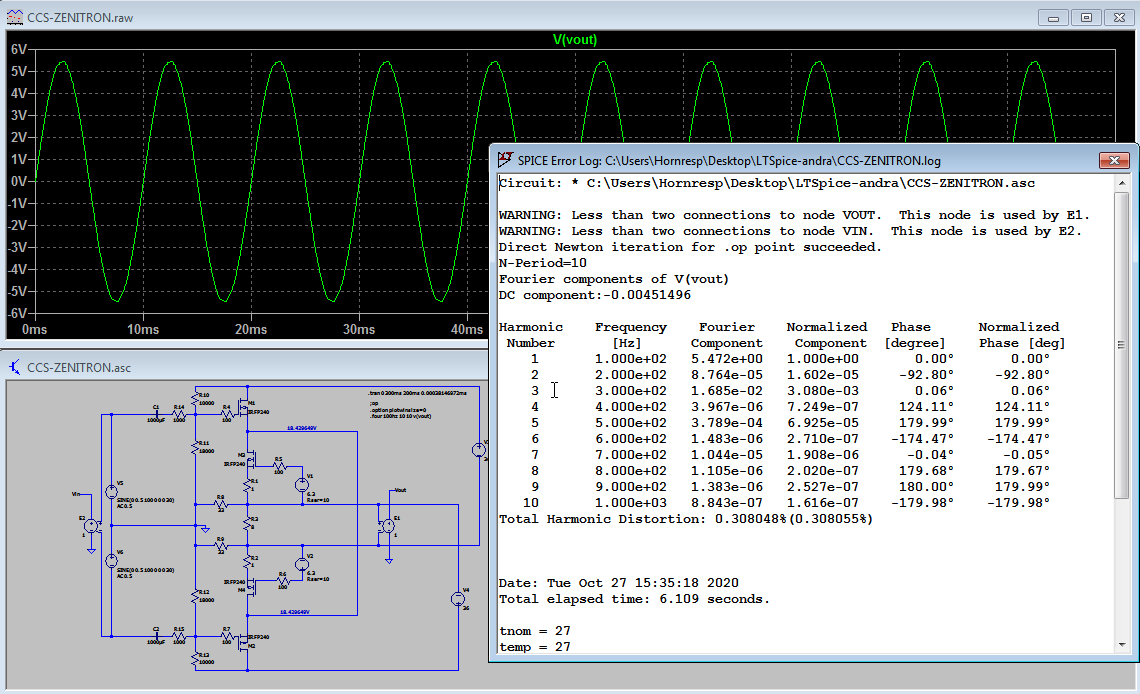
Task: Maximize the CCS-ZENITRON.raw plot window
Action: click(1086, 17)
